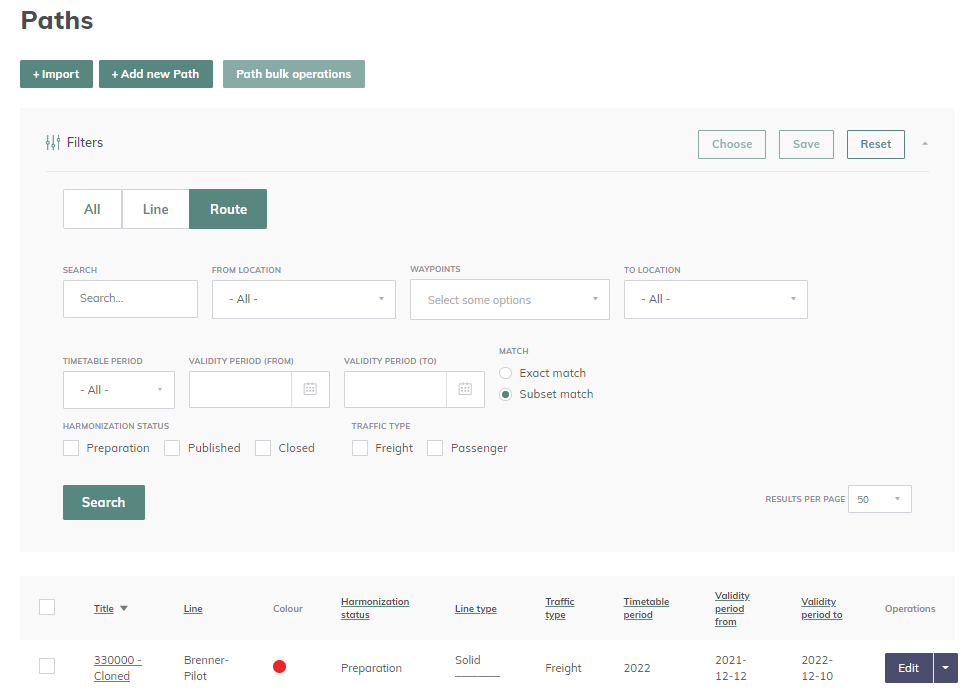Open Validity period (to) calendar picker
Image resolution: width=976 pixels, height=694 pixels.
point(465,390)
